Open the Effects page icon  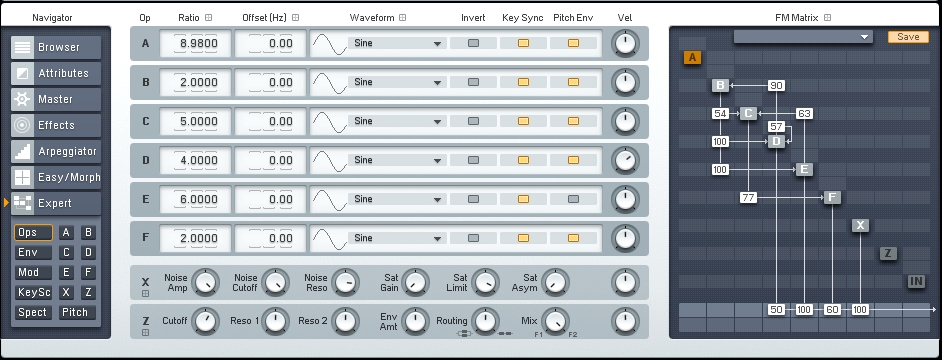[x=23, y=125]
